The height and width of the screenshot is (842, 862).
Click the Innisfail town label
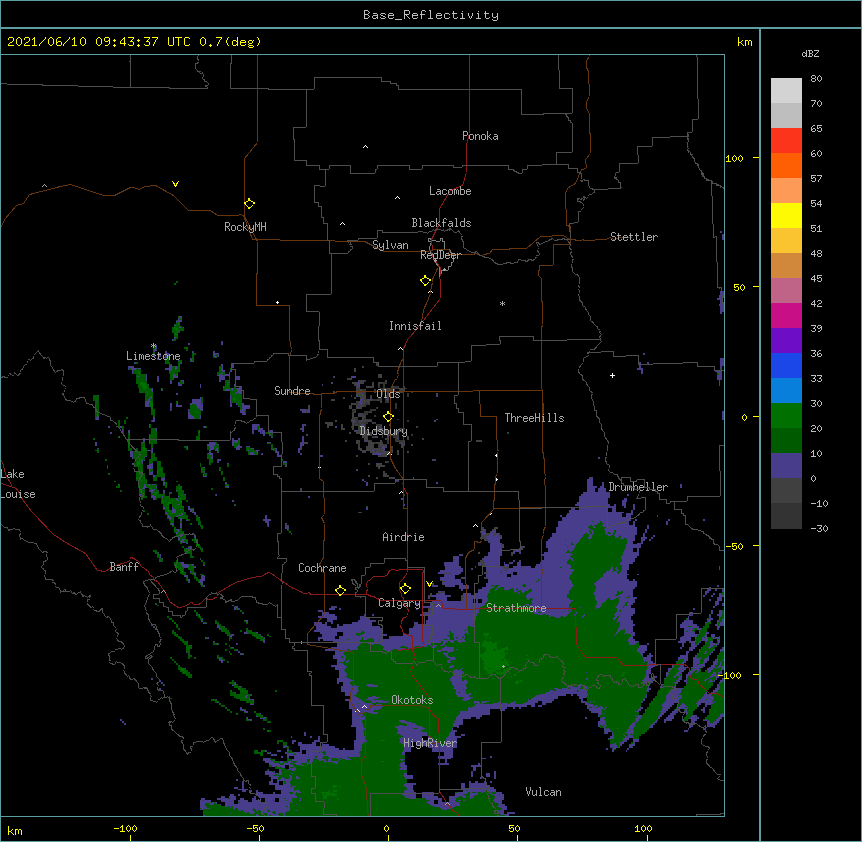(x=415, y=326)
